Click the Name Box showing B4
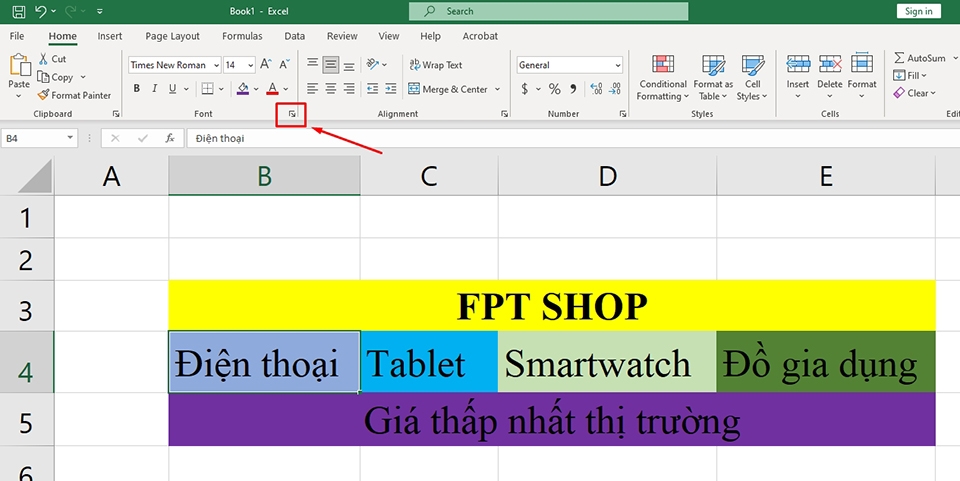960x481 pixels. (x=39, y=138)
